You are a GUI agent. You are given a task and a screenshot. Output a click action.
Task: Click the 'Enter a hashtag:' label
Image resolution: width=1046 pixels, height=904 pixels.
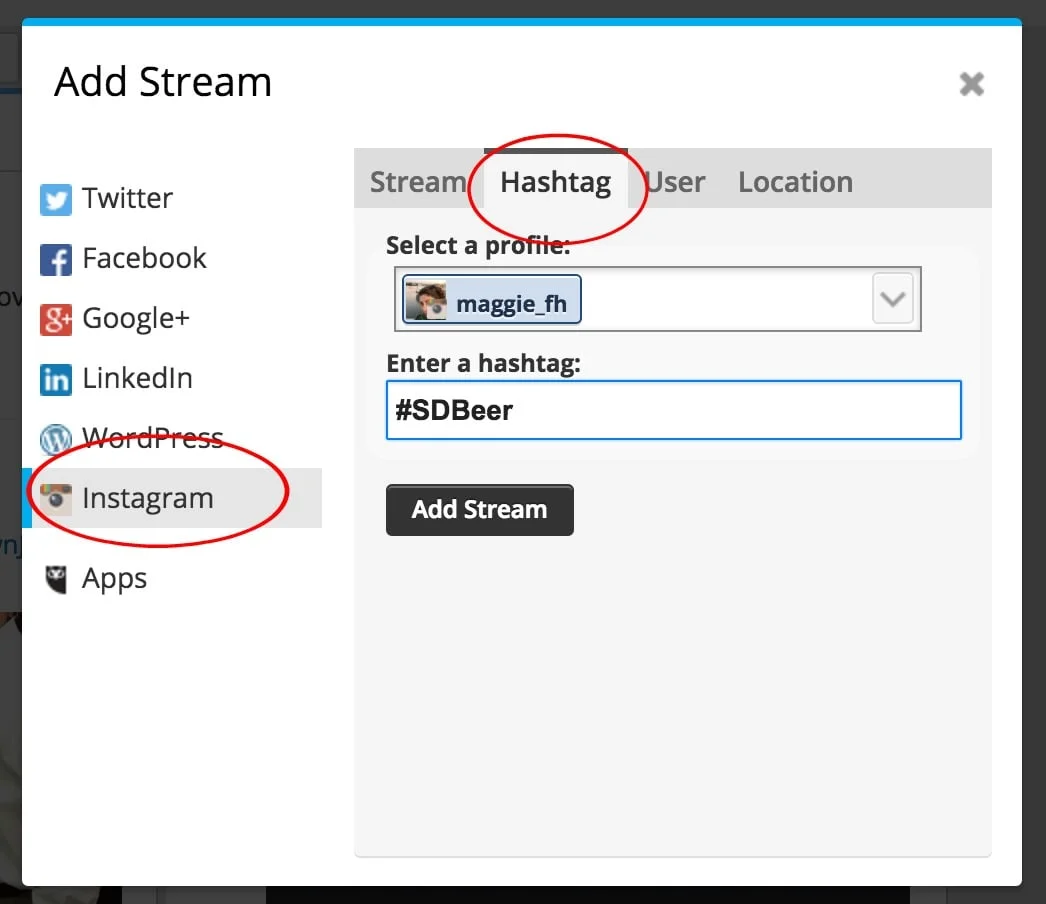[484, 364]
